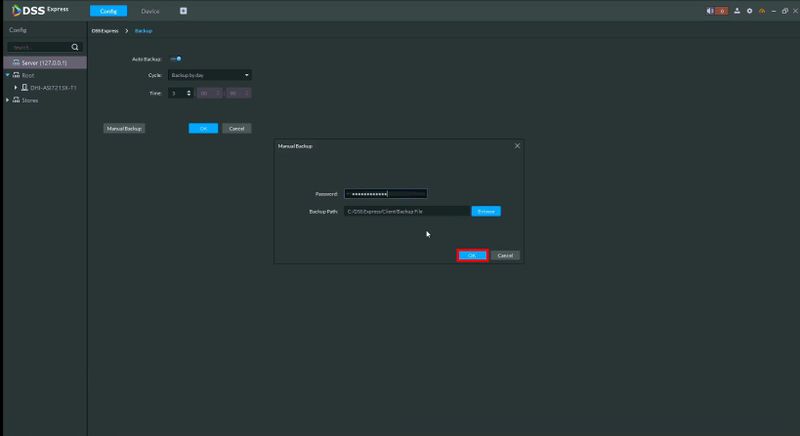The height and width of the screenshot is (436, 800).
Task: Collapse the Root node arrow
Action: pos(8,75)
